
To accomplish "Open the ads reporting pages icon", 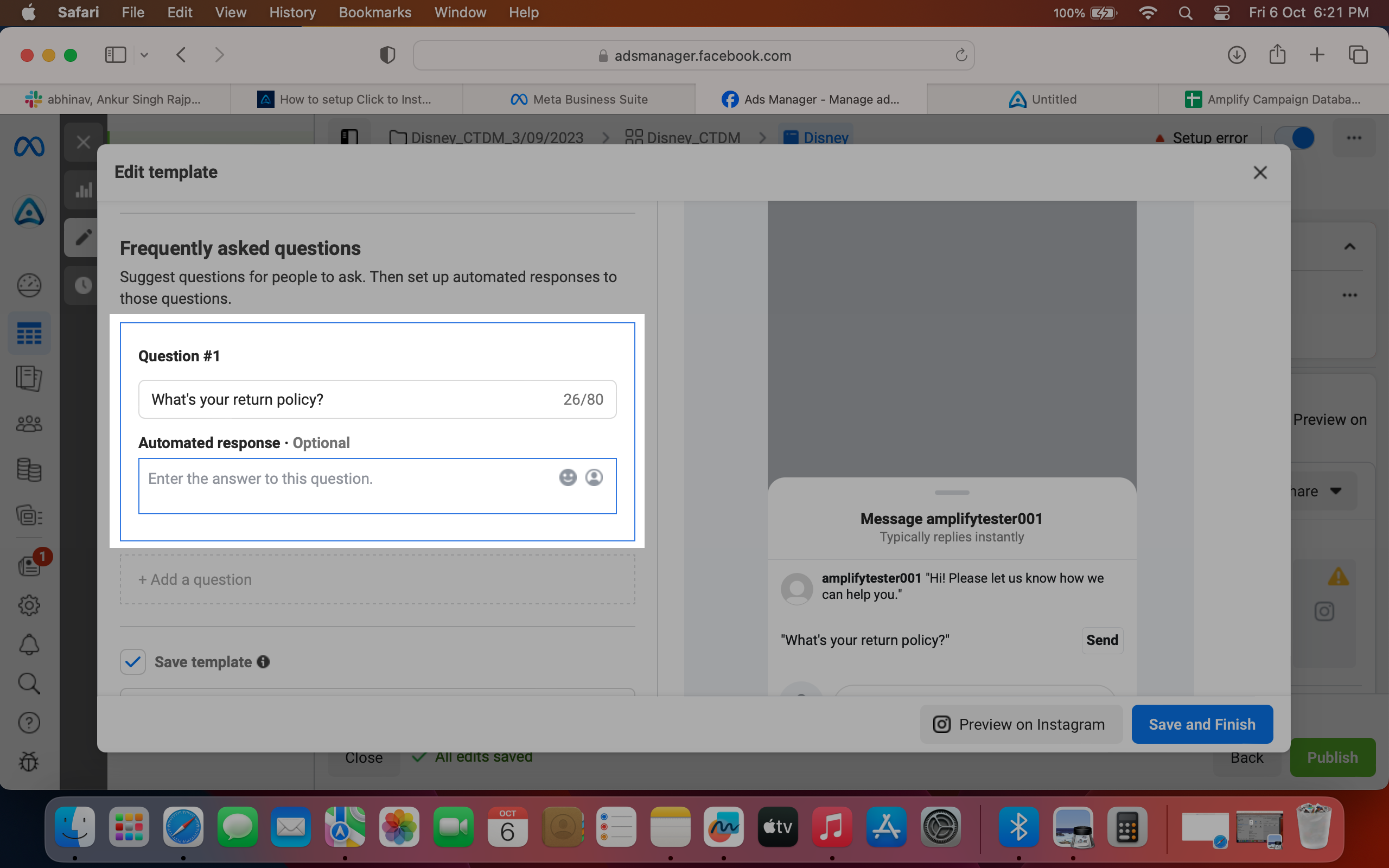I will [29, 379].
